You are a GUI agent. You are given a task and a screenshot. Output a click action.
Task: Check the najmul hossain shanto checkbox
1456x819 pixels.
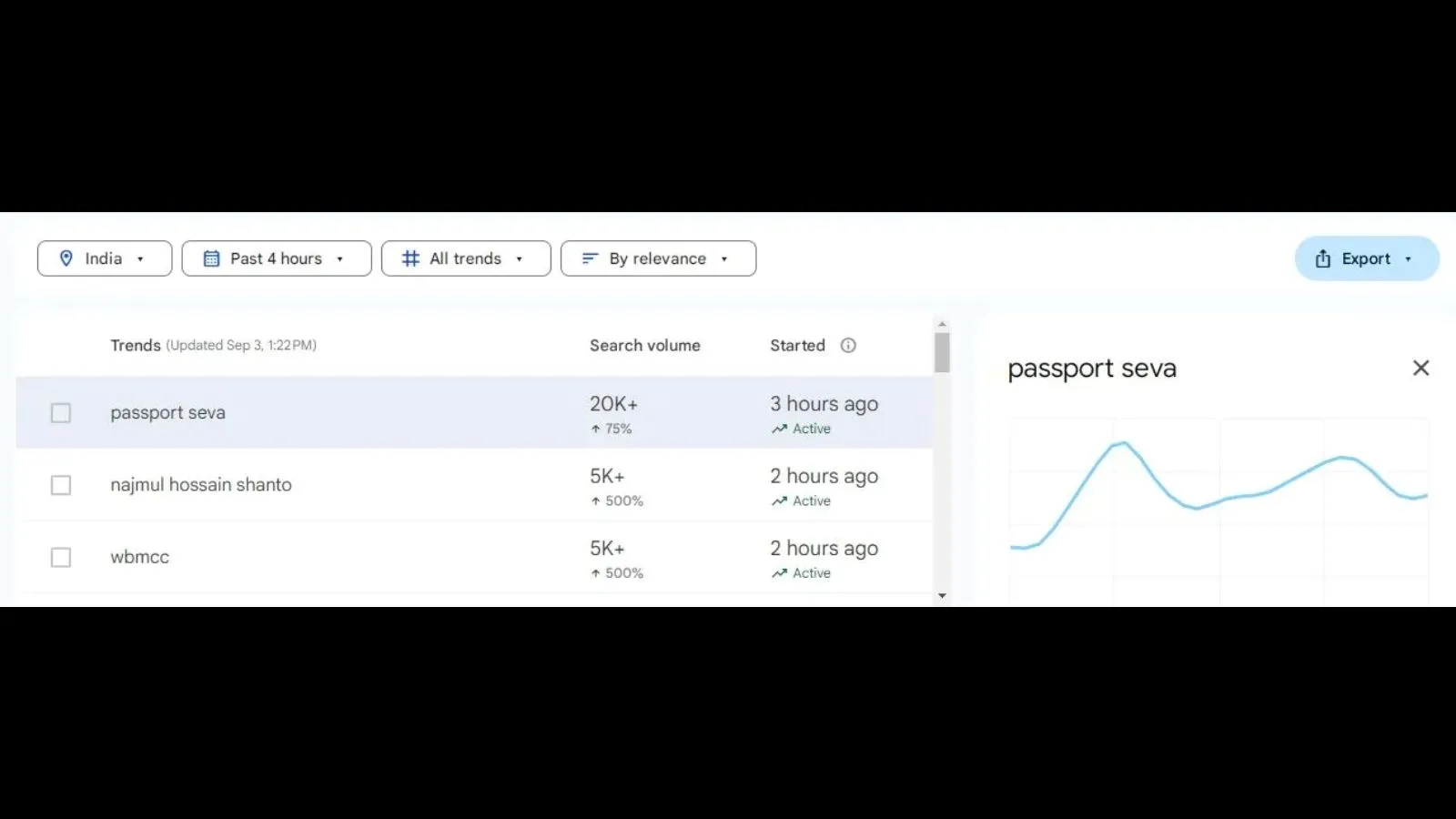point(60,485)
